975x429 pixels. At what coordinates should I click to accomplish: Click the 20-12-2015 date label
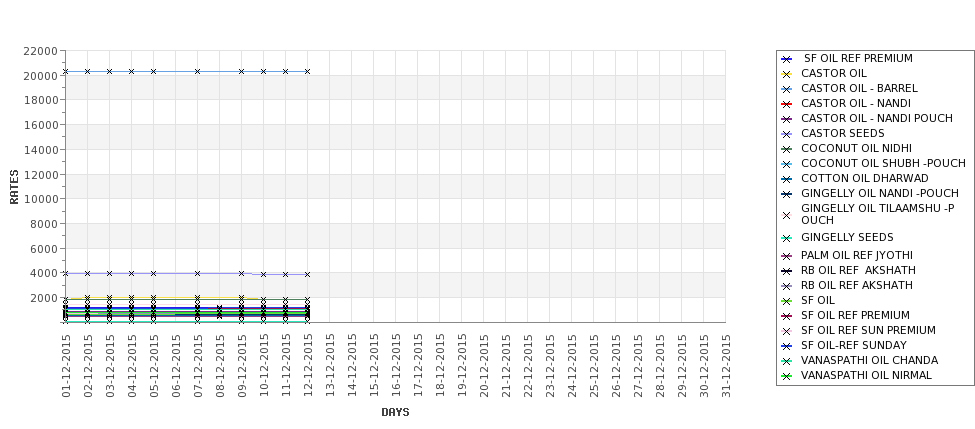pos(484,366)
